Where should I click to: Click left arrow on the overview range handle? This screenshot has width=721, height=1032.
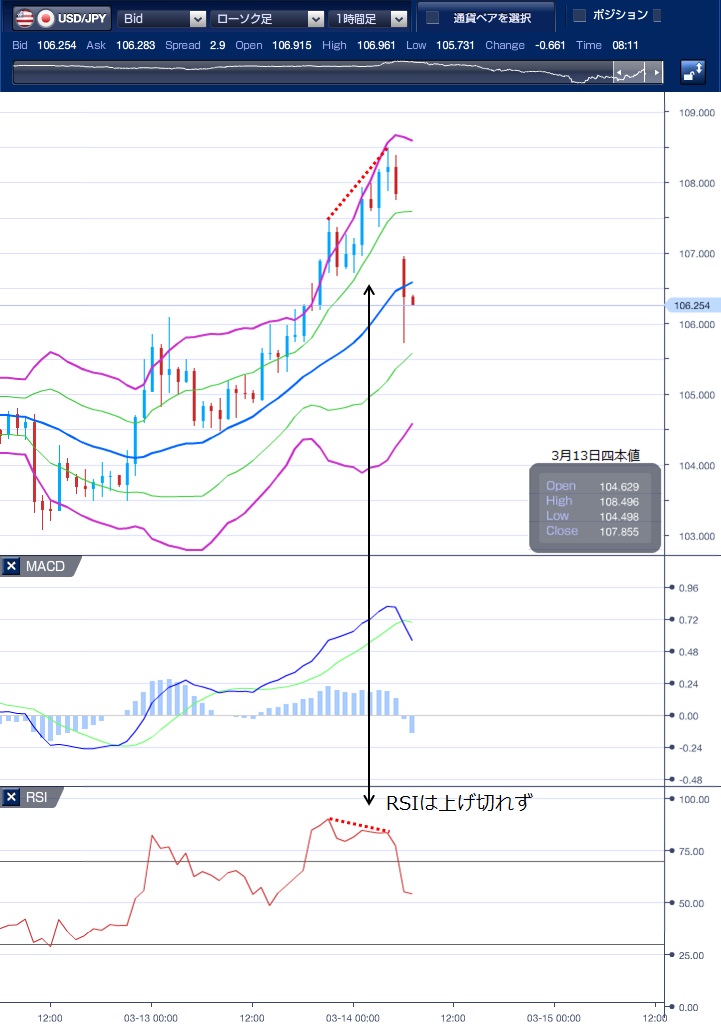(x=620, y=73)
